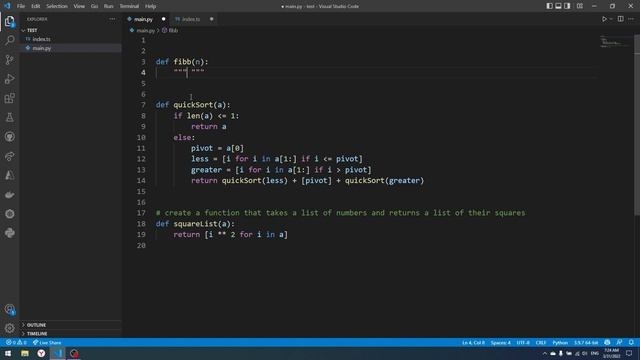
Task: Open the Selection menu
Action: pos(57,6)
